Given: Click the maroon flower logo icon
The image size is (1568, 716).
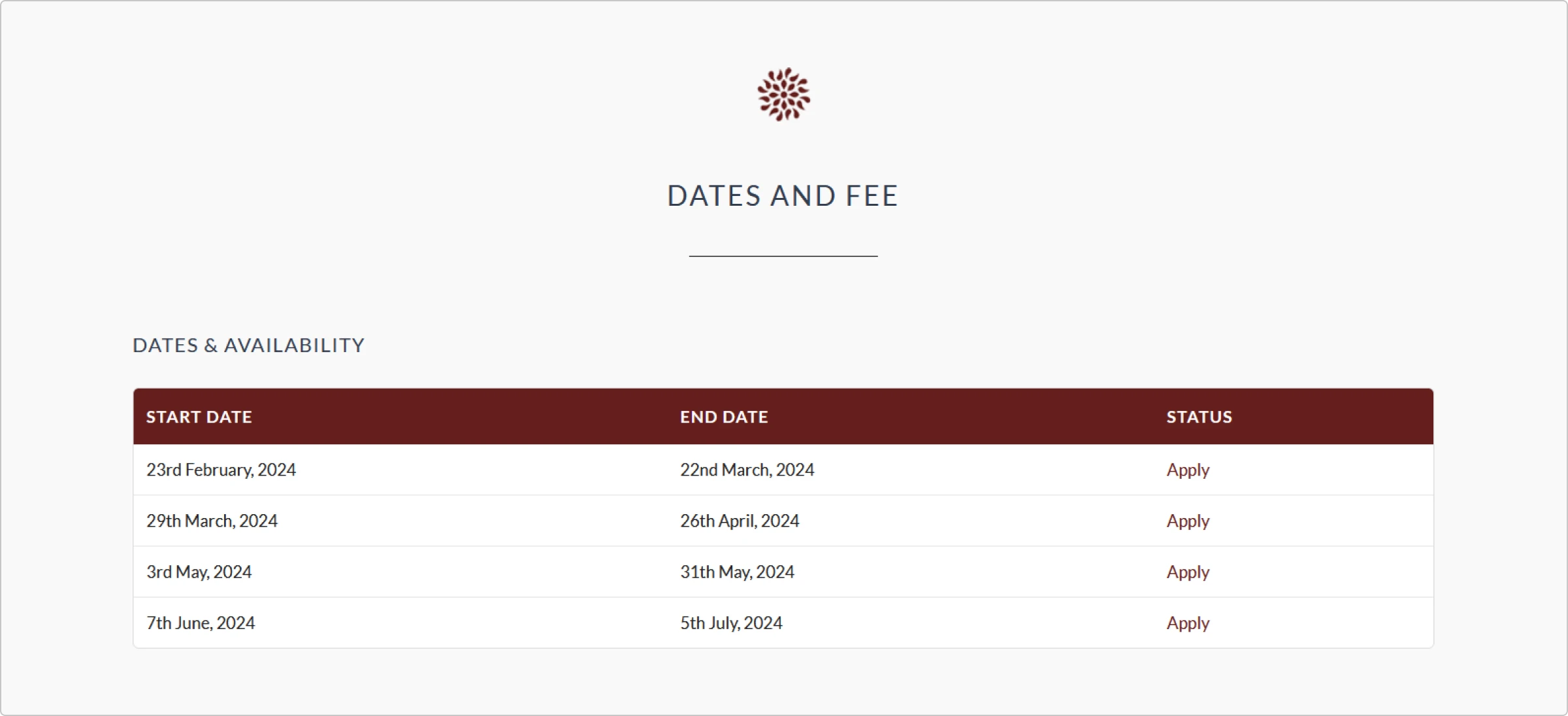Looking at the screenshot, I should pos(783,94).
